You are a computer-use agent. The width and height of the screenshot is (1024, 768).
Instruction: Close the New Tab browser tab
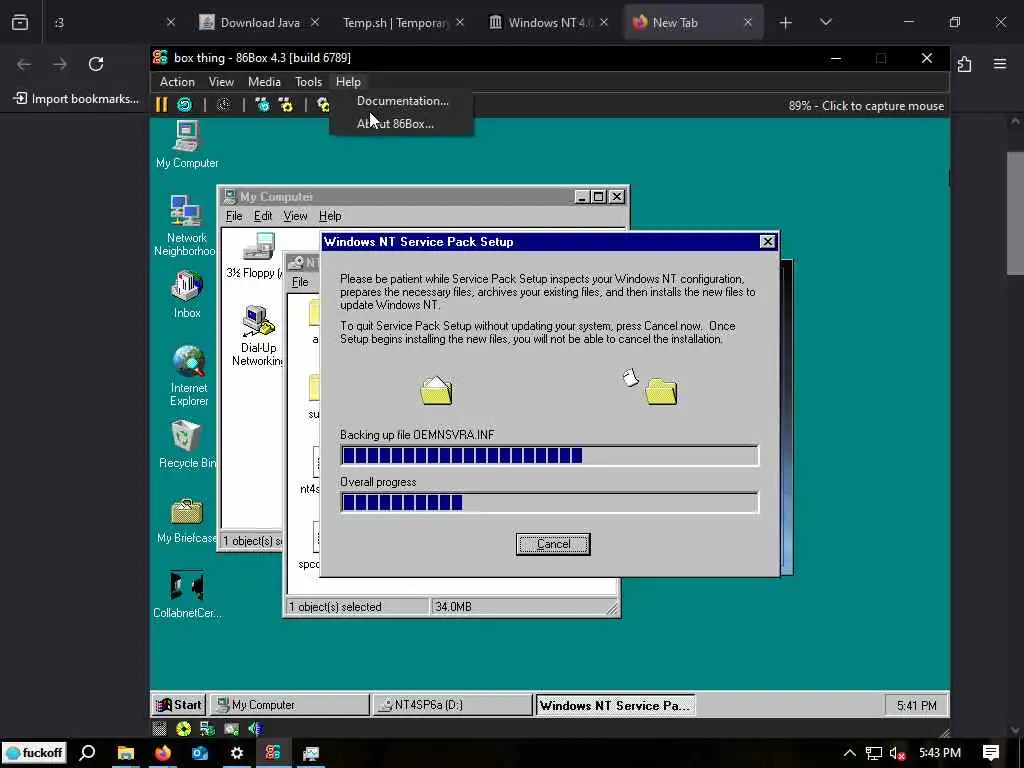(x=748, y=23)
